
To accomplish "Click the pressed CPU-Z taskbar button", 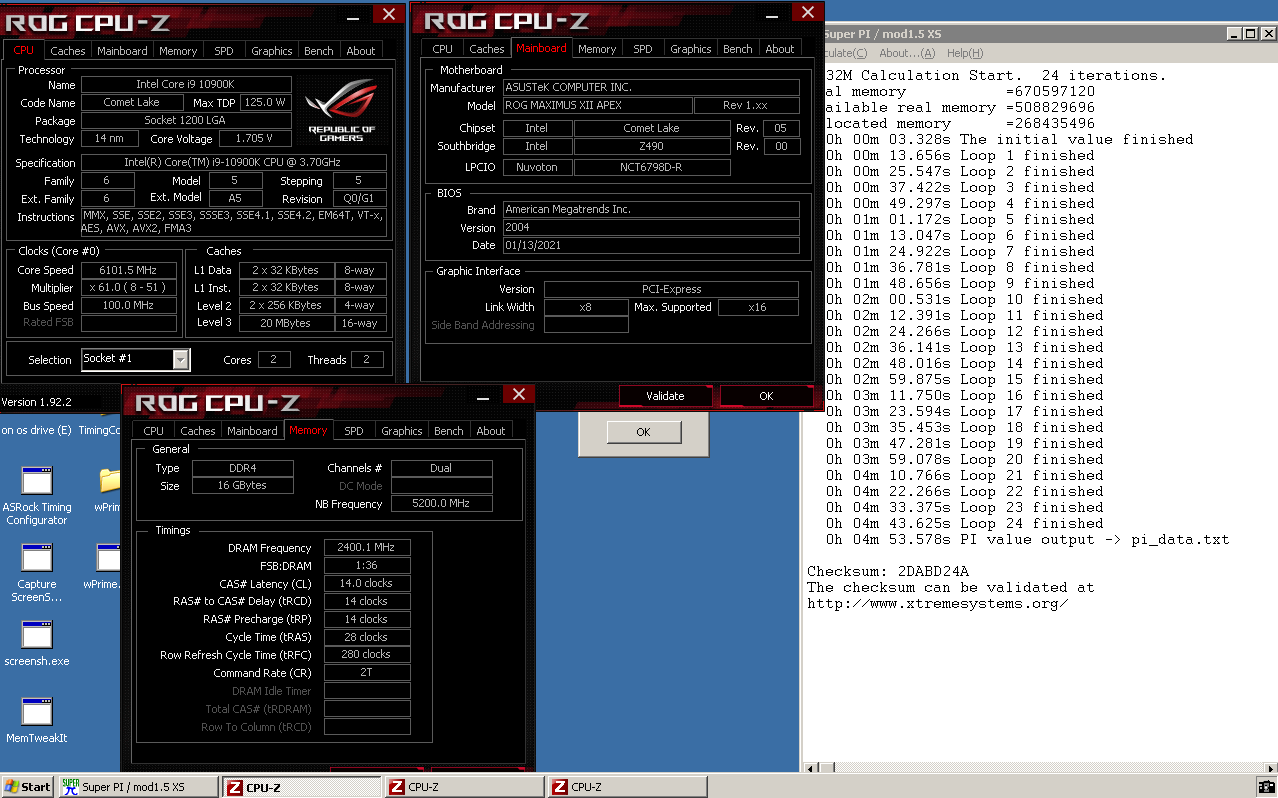I will point(301,787).
